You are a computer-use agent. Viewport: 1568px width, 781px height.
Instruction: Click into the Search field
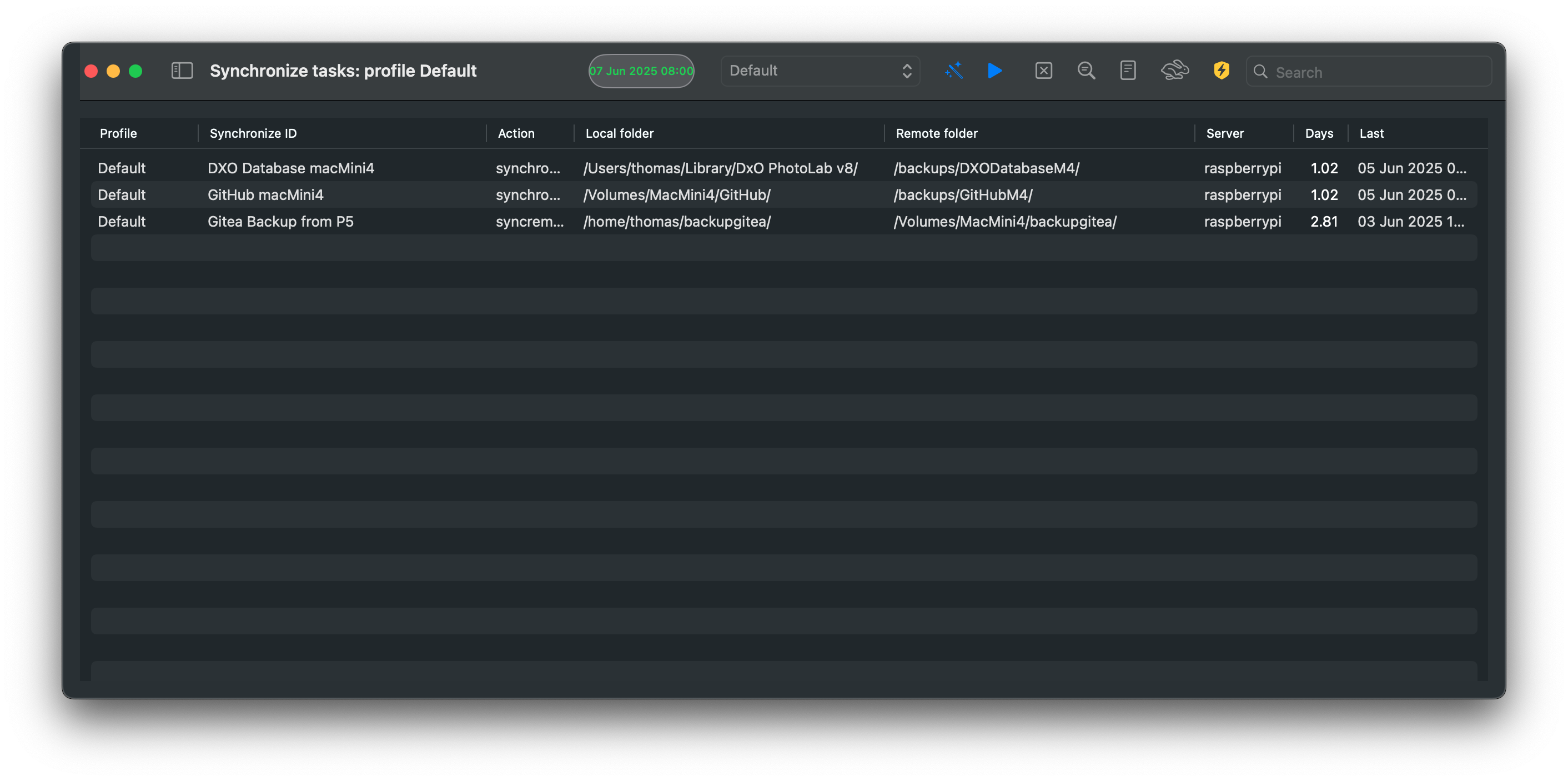click(1376, 72)
